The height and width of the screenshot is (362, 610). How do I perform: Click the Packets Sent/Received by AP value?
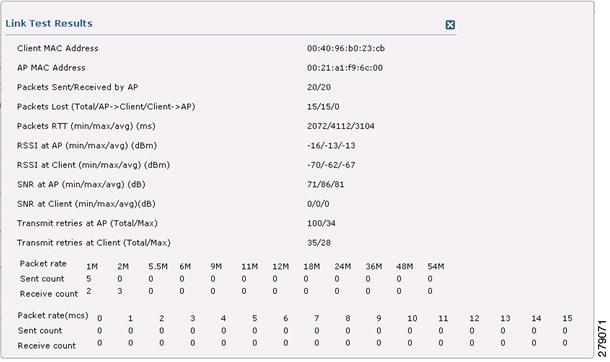tap(319, 87)
